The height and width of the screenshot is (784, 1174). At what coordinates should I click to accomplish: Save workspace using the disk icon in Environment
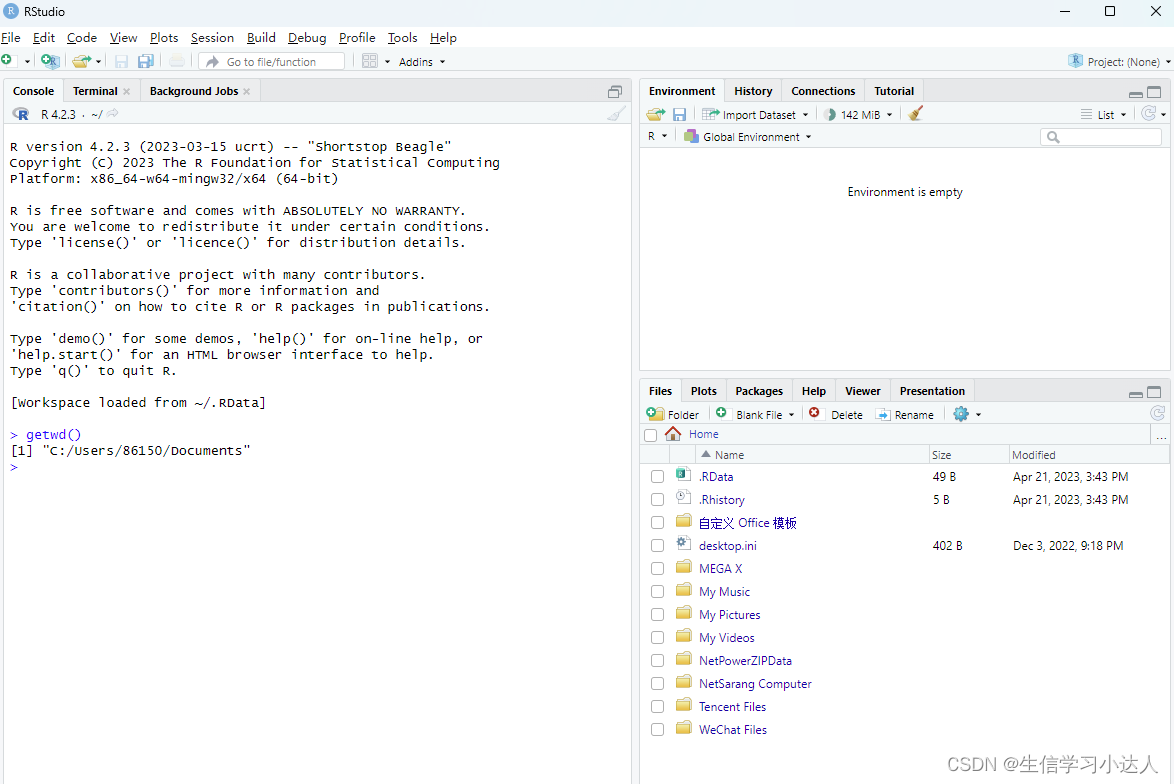679,114
